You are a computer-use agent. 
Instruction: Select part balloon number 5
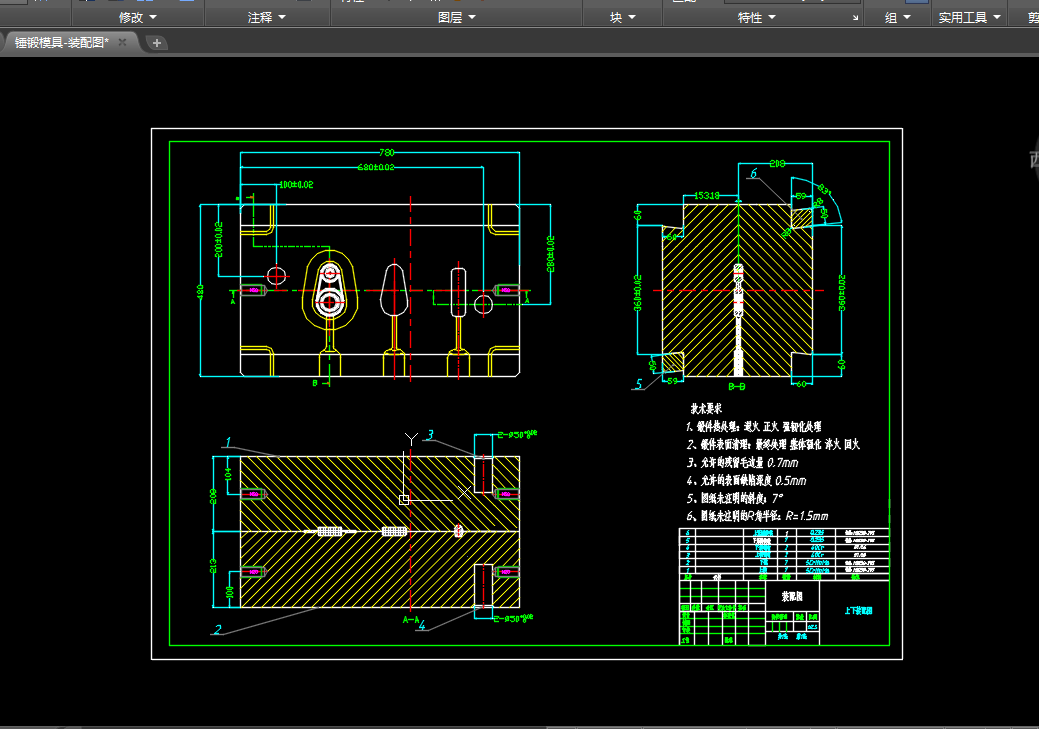point(639,384)
